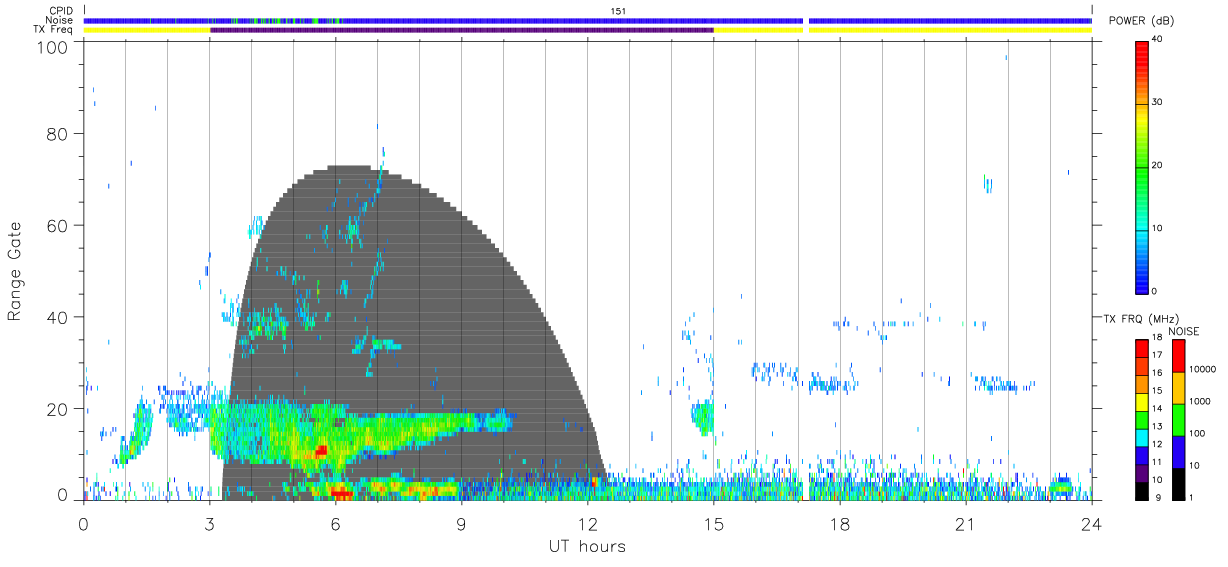Click the 30 label on POWER colorbar
Image resolution: width=1228 pixels, height=567 pixels.
coord(1157,102)
